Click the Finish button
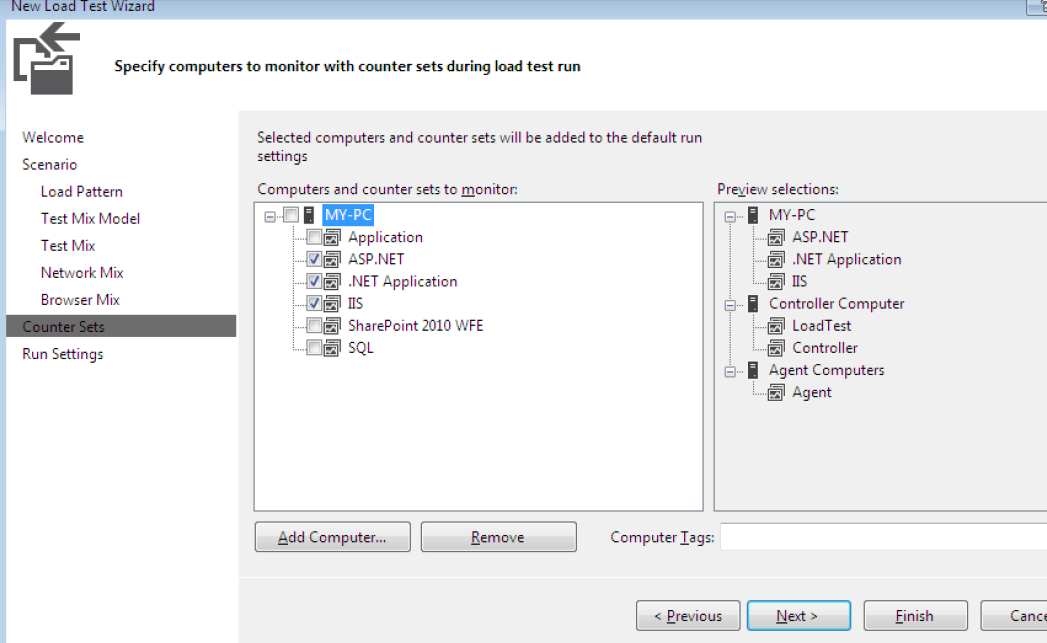Screen dimensions: 1047x643 [915, 616]
